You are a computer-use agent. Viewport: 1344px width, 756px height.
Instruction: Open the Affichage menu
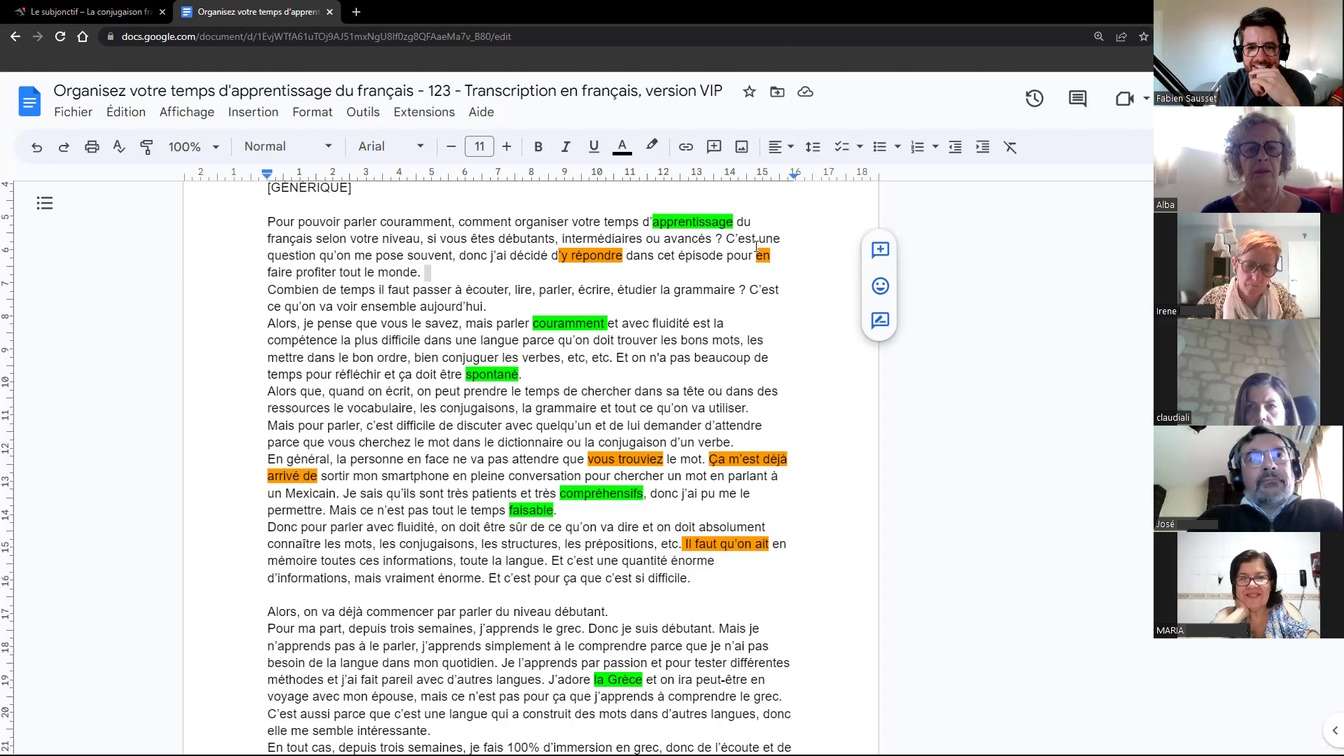click(x=187, y=112)
